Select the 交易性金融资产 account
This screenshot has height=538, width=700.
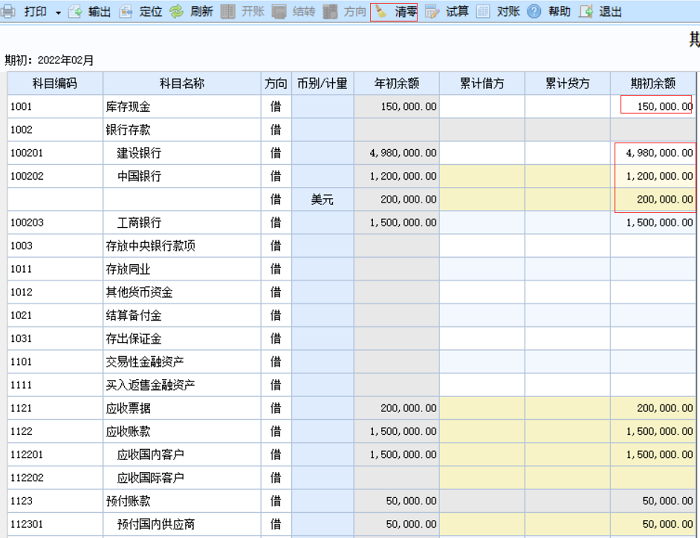coord(182,362)
